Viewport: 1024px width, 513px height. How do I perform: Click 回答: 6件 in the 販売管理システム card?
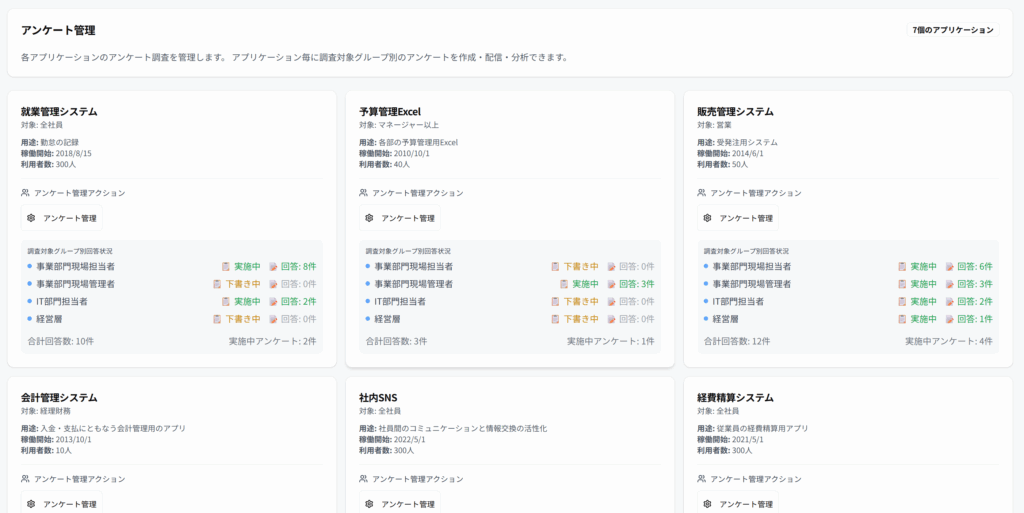click(974, 267)
